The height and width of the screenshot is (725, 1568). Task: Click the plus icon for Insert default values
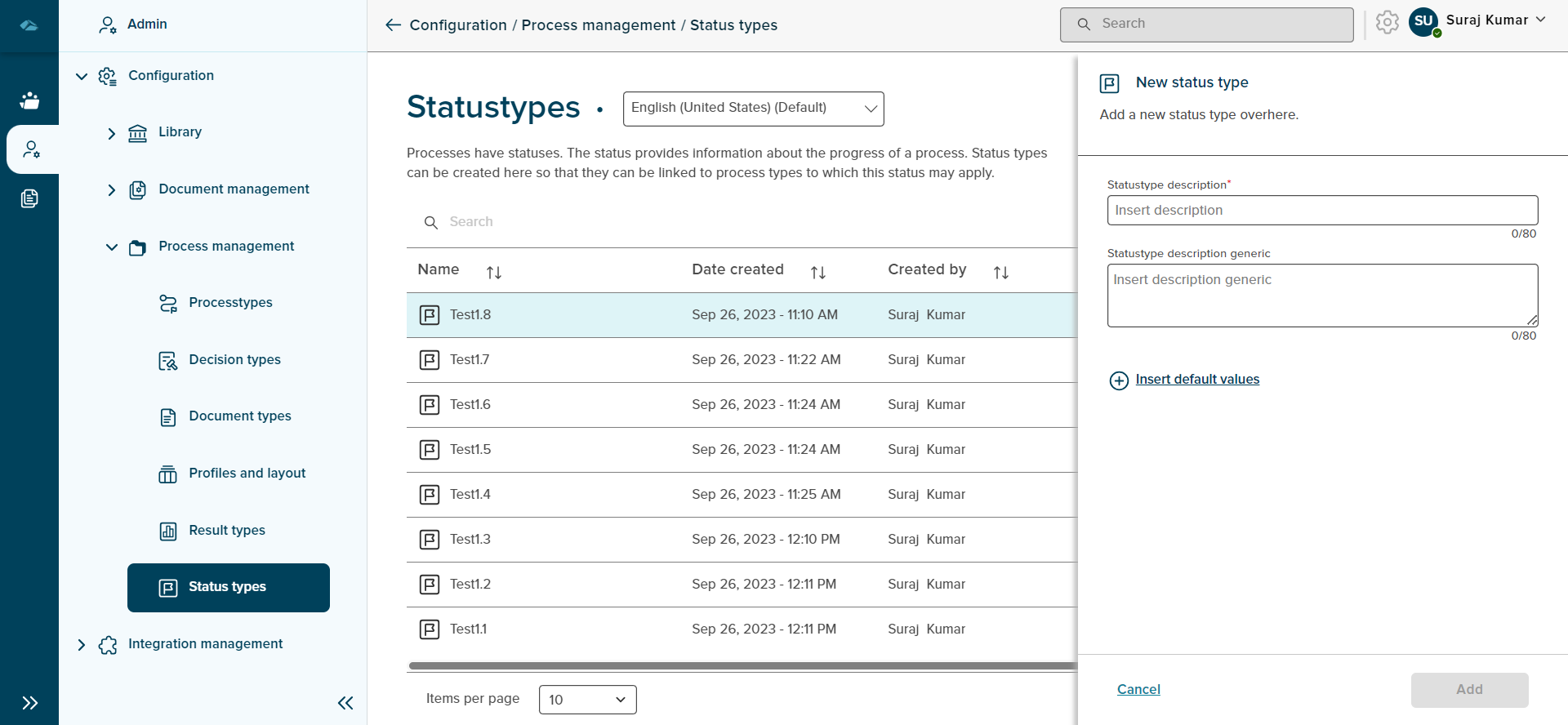[x=1119, y=380]
